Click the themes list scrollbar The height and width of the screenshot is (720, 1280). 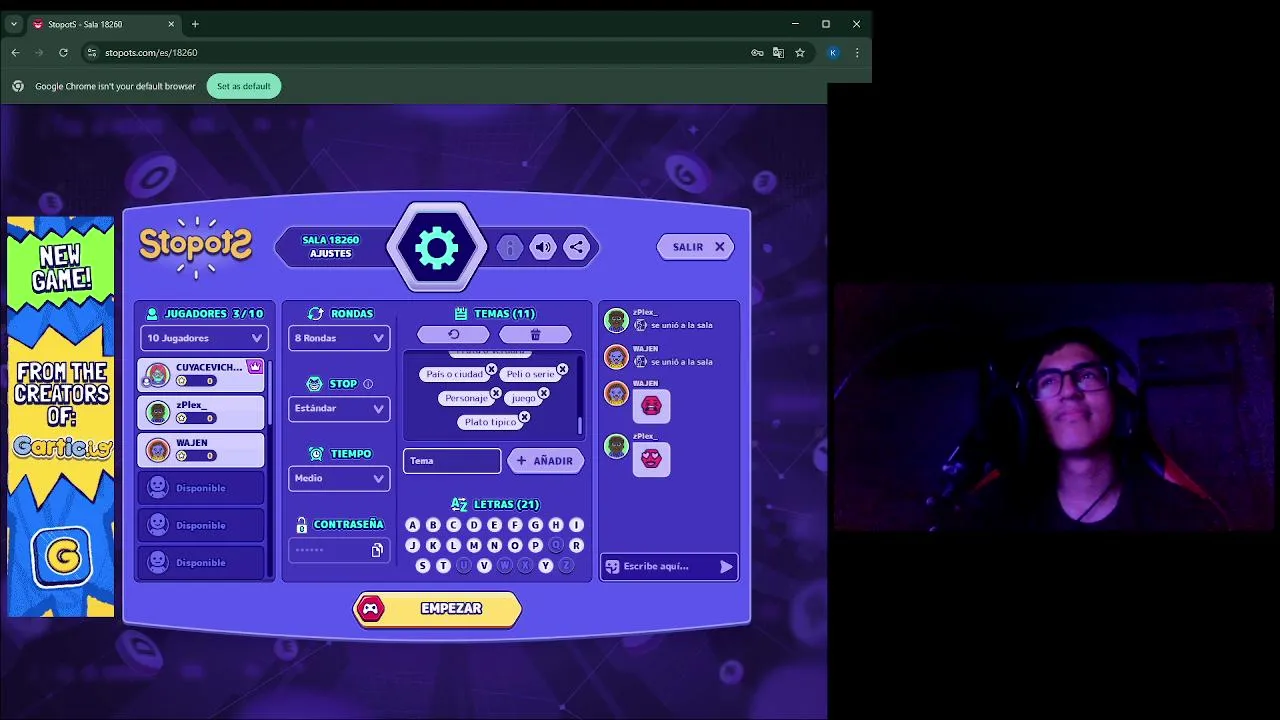tap(580, 426)
